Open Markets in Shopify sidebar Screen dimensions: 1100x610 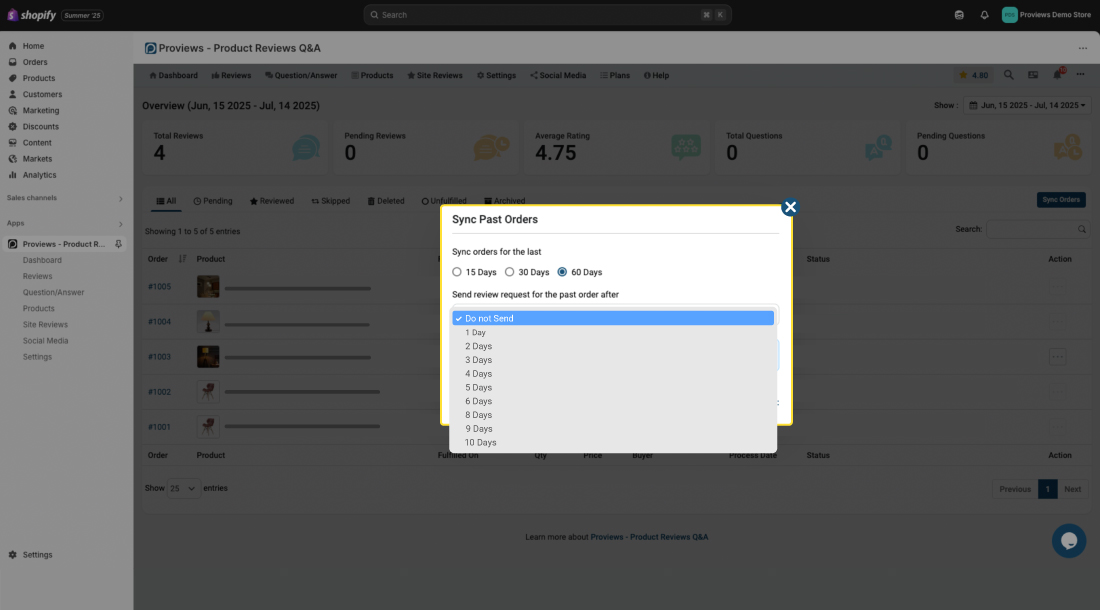(x=37, y=158)
